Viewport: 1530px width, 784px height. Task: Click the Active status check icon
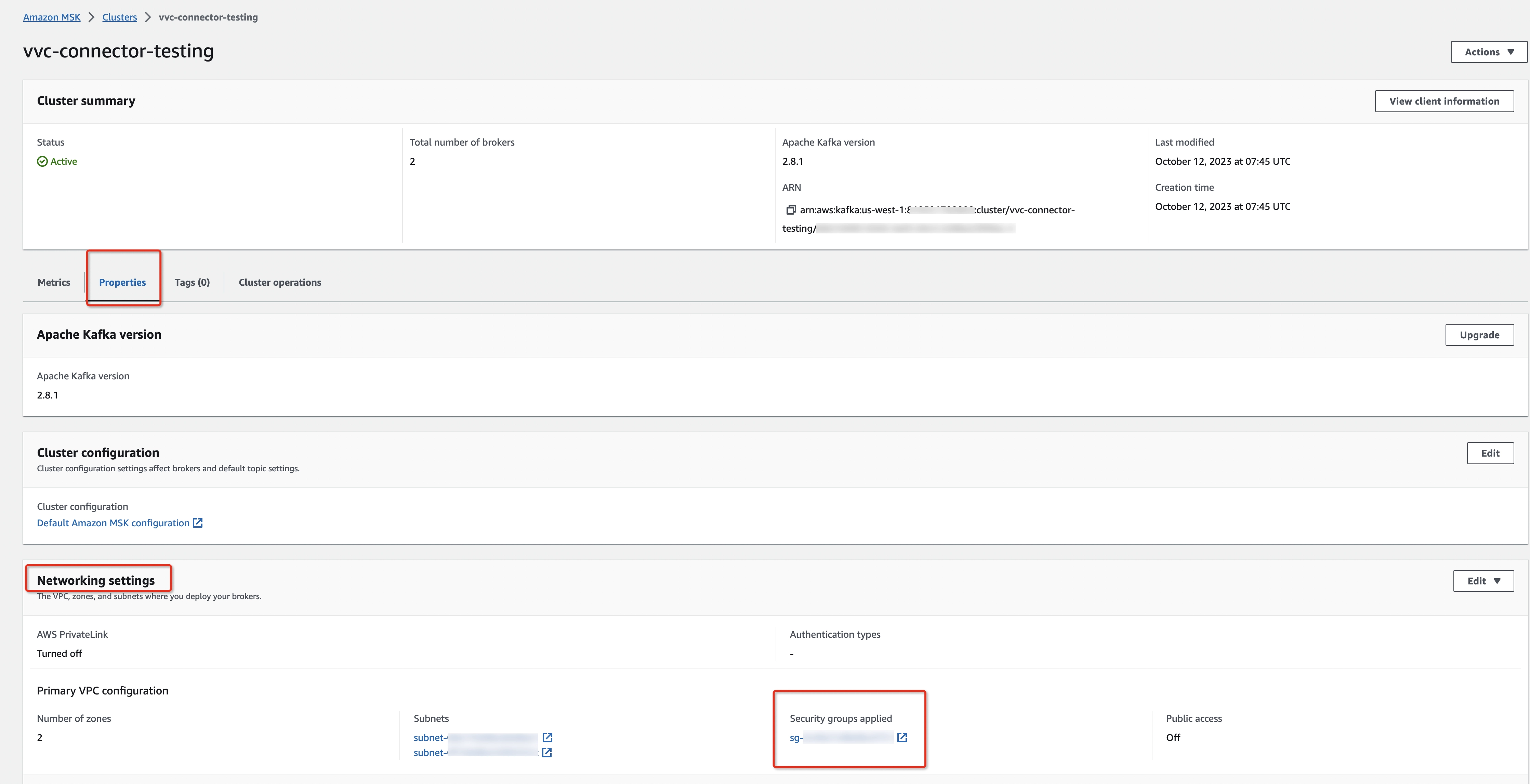(x=42, y=161)
